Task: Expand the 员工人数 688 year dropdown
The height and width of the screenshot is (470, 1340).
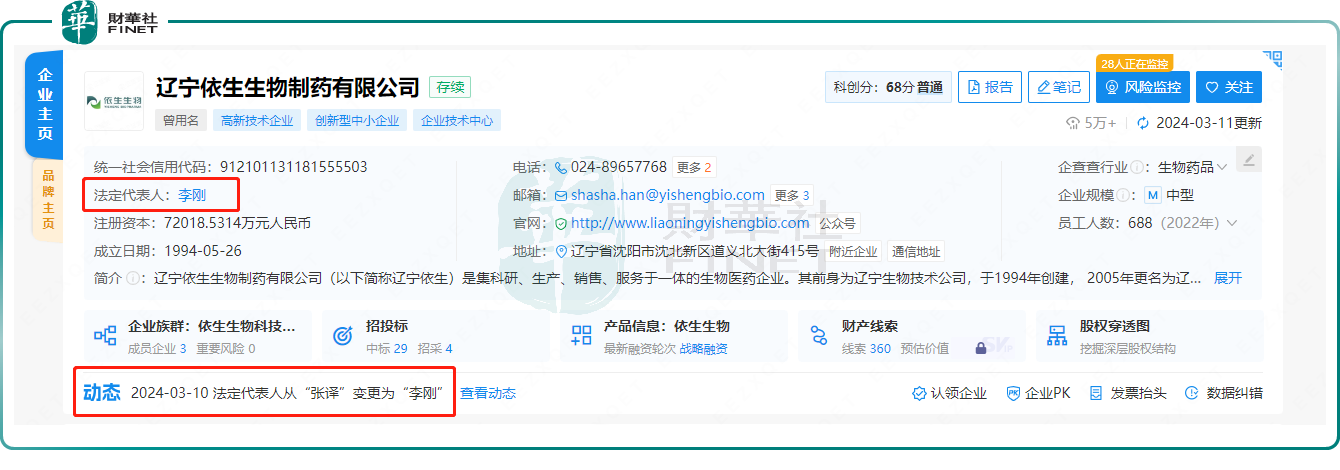Action: point(1232,223)
